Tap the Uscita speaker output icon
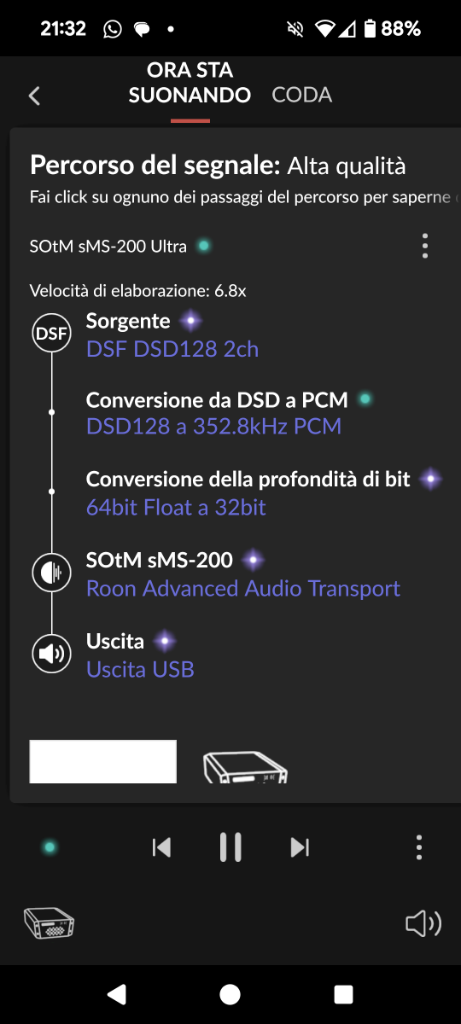 [x=52, y=654]
